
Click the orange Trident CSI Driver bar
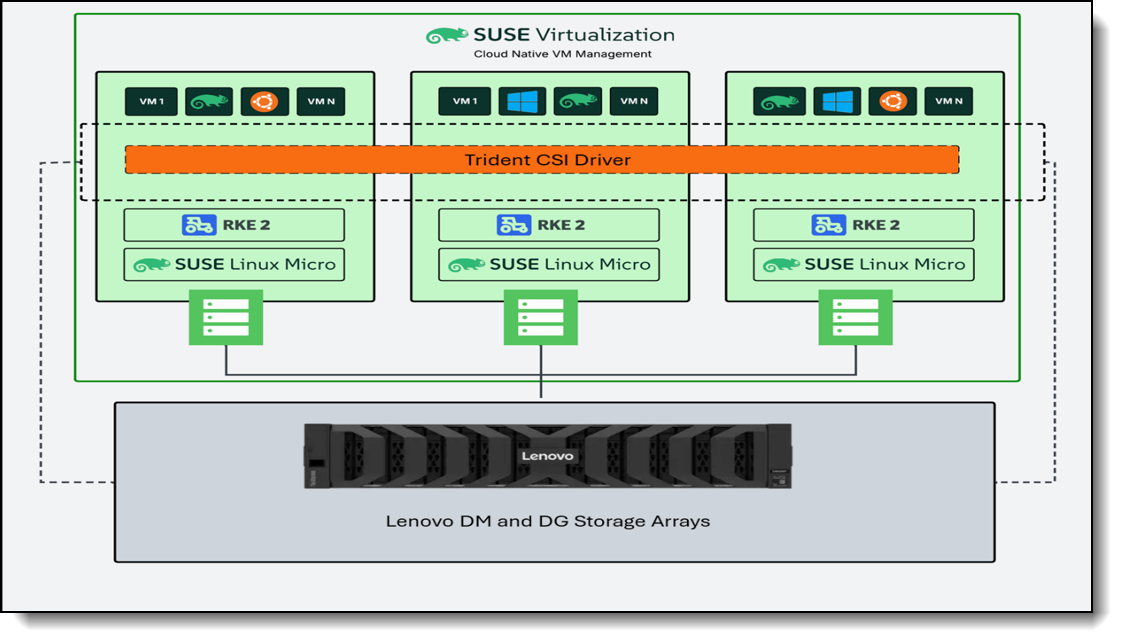pos(541,160)
